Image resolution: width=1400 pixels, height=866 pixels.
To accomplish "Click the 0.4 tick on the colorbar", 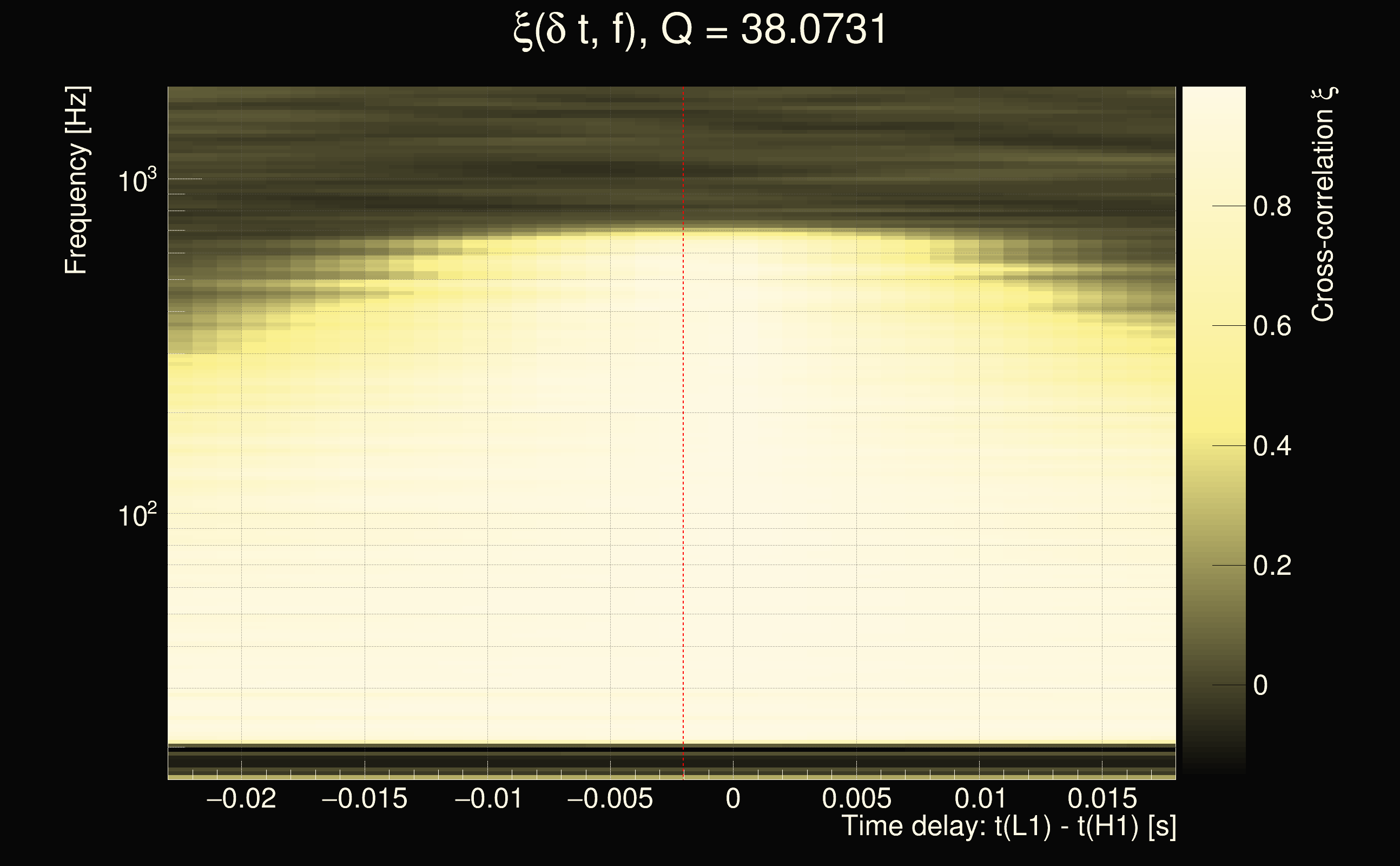I will (1272, 445).
